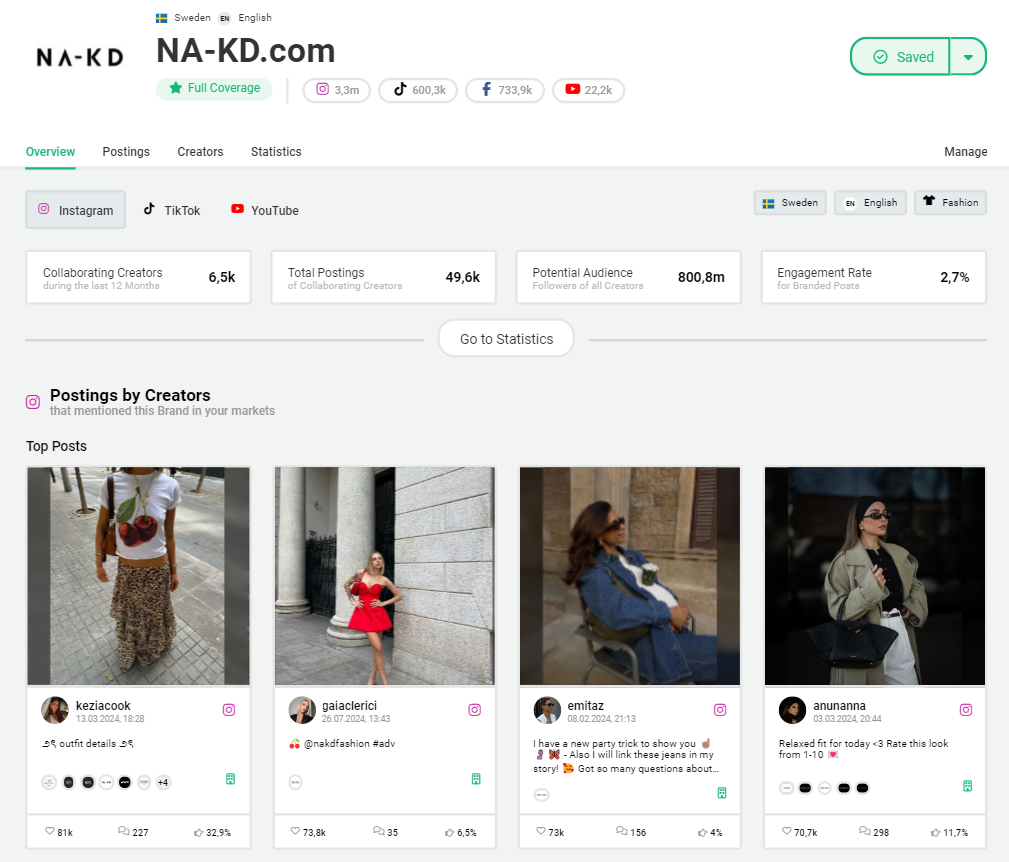
Task: Expand the Saved button dropdown arrow
Action: 968,57
